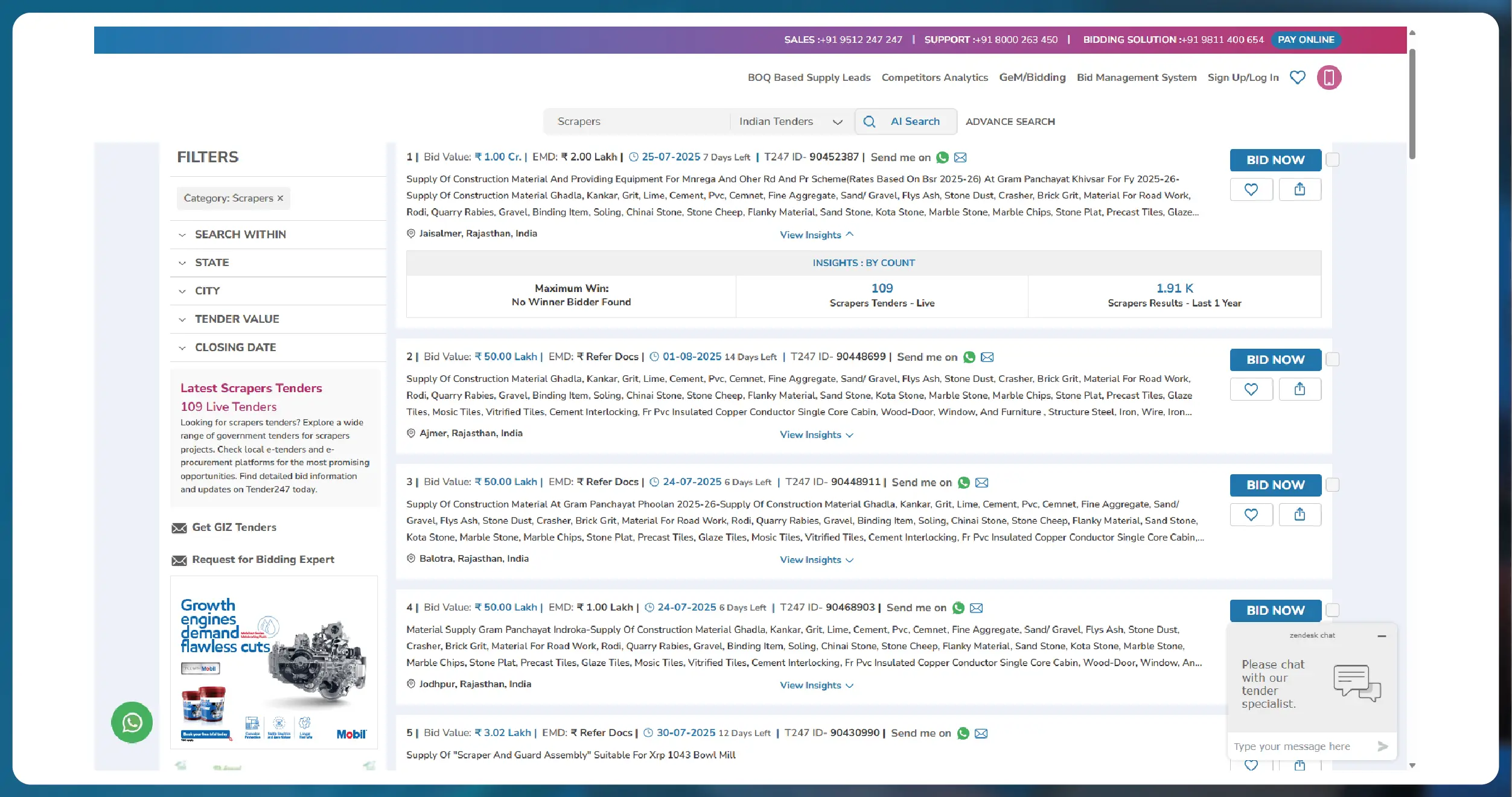Tick the checkbox next to first BID NOW

tap(1333, 160)
